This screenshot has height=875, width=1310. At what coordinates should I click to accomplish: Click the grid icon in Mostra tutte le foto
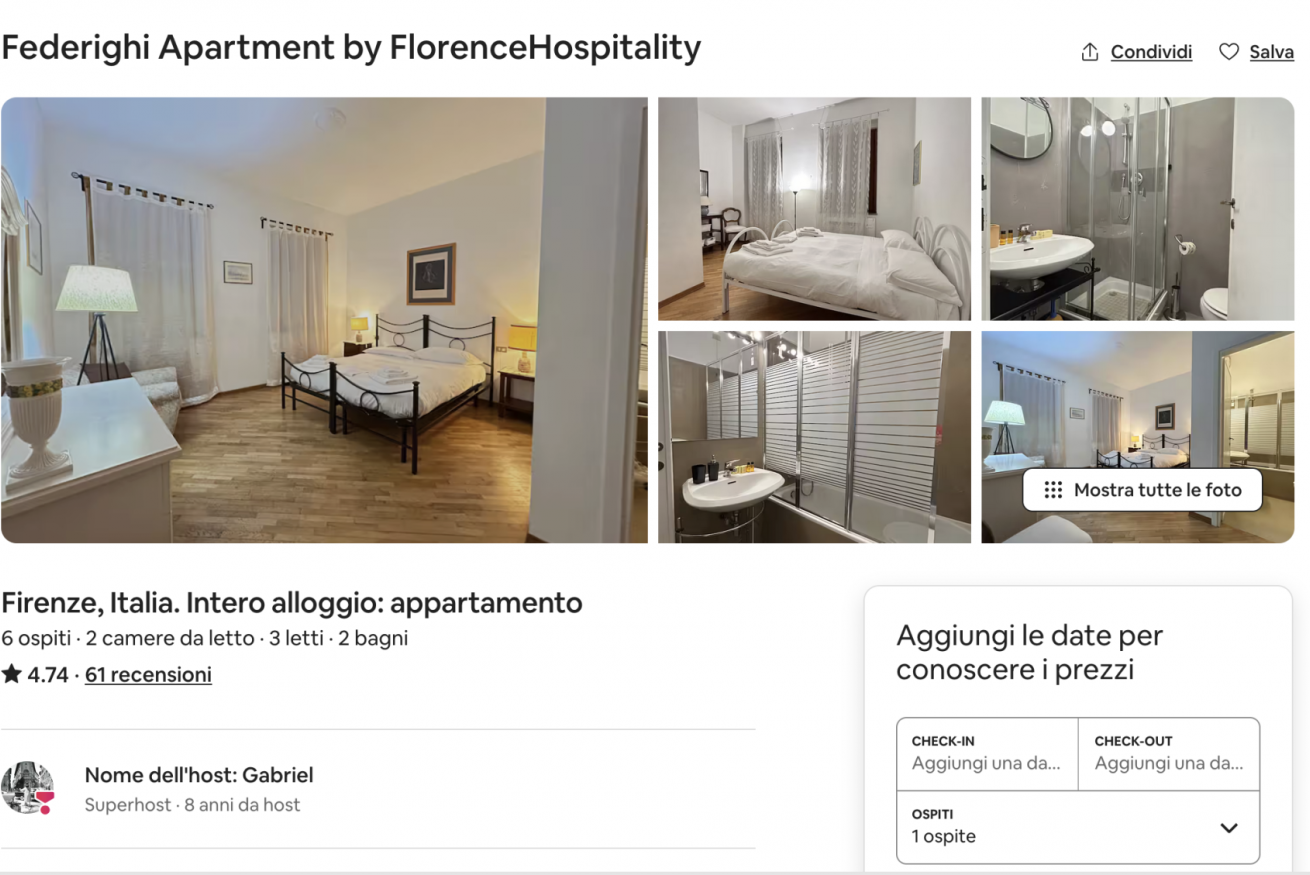(x=1053, y=490)
